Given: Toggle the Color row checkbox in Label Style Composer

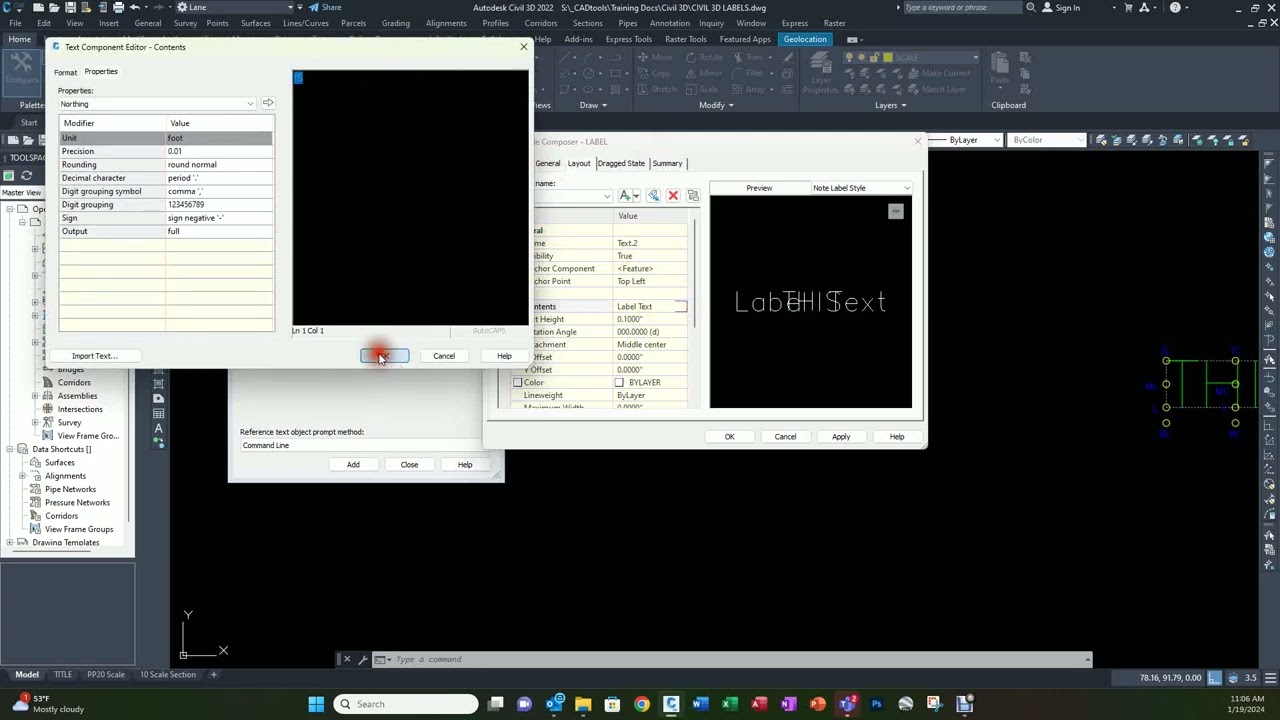Looking at the screenshot, I should point(518,383).
